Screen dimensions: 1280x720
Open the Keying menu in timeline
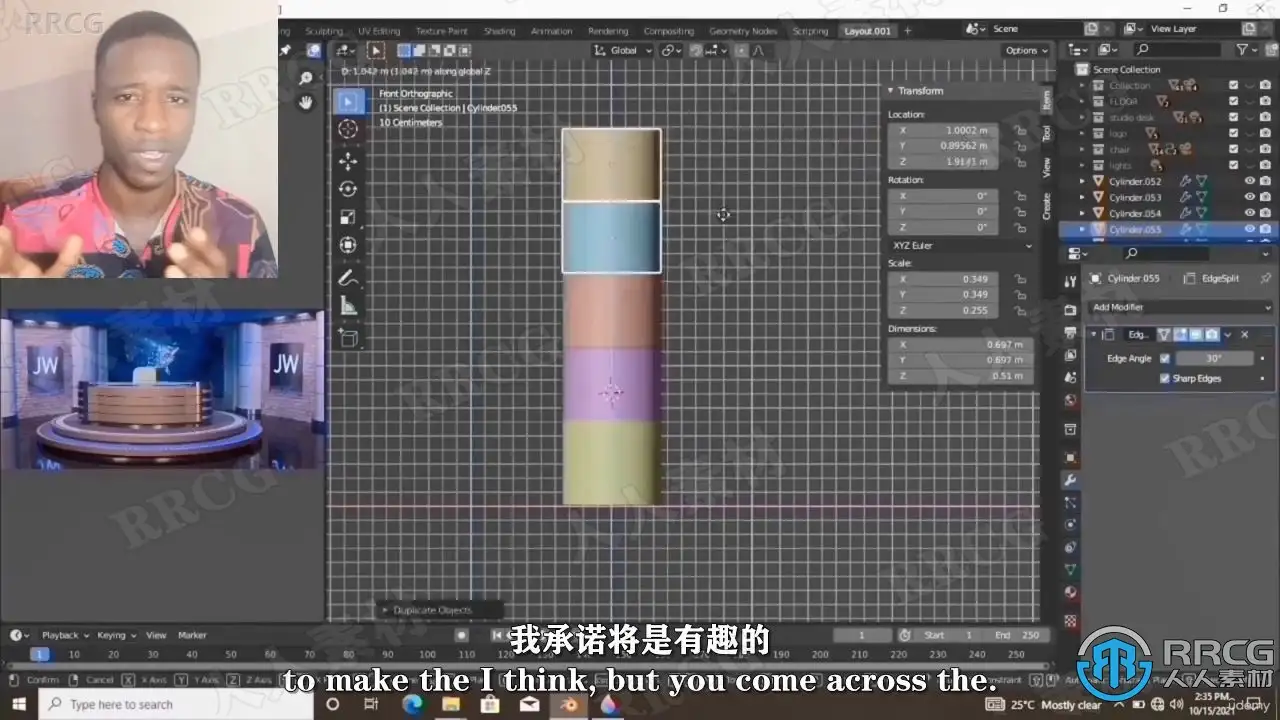click(116, 635)
